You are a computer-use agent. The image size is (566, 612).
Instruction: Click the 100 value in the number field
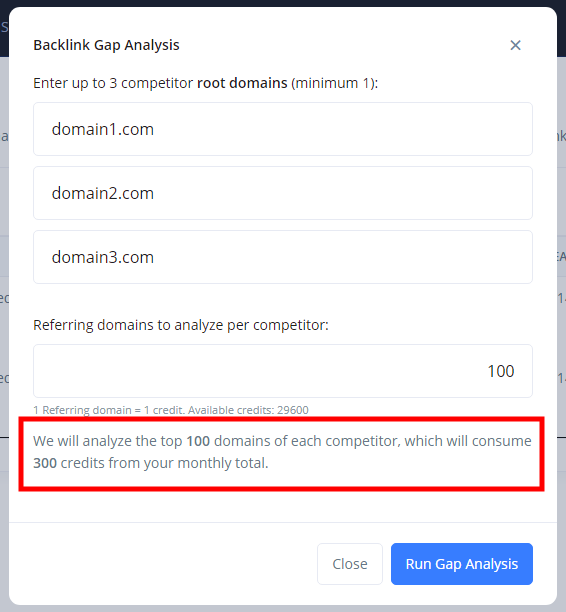(501, 371)
